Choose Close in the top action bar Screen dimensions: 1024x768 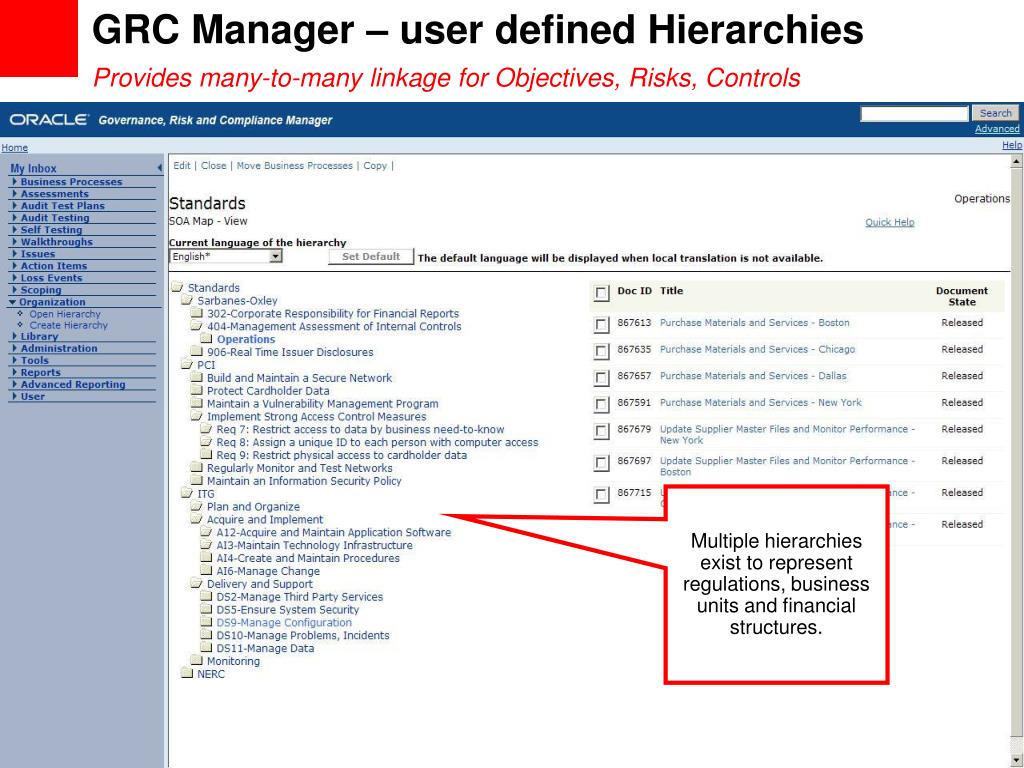[x=214, y=166]
